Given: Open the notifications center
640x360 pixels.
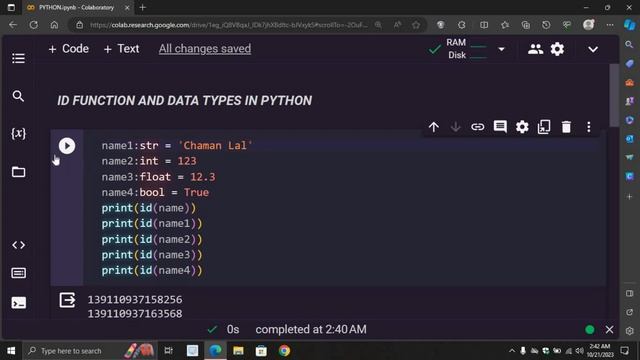Looking at the screenshot, I should (624, 351).
